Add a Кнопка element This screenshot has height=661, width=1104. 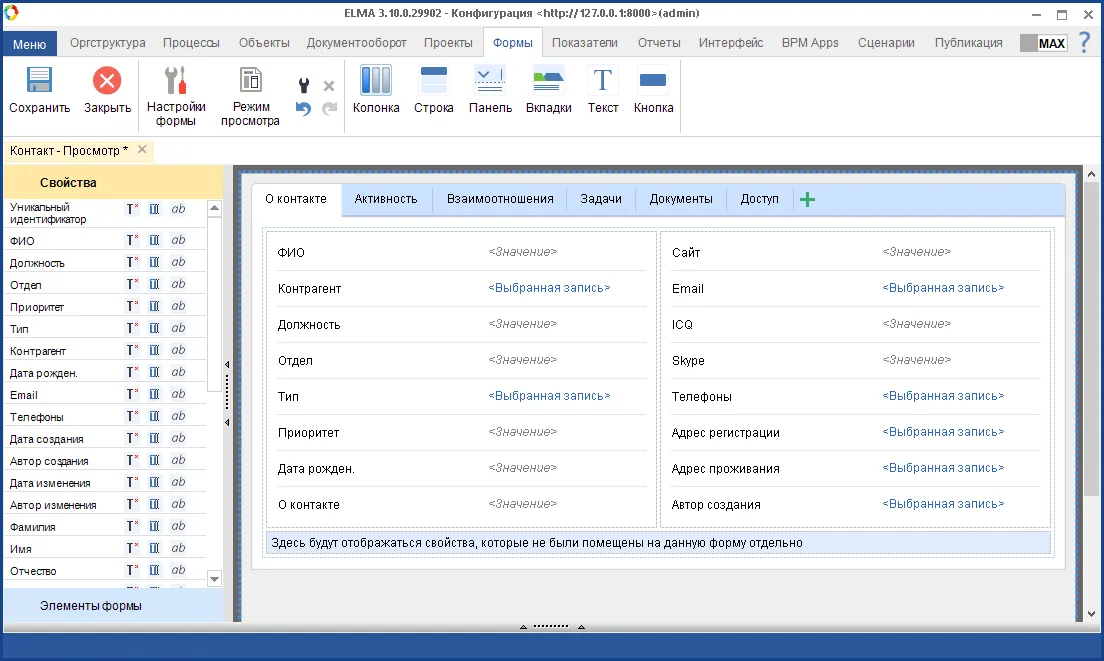point(653,82)
